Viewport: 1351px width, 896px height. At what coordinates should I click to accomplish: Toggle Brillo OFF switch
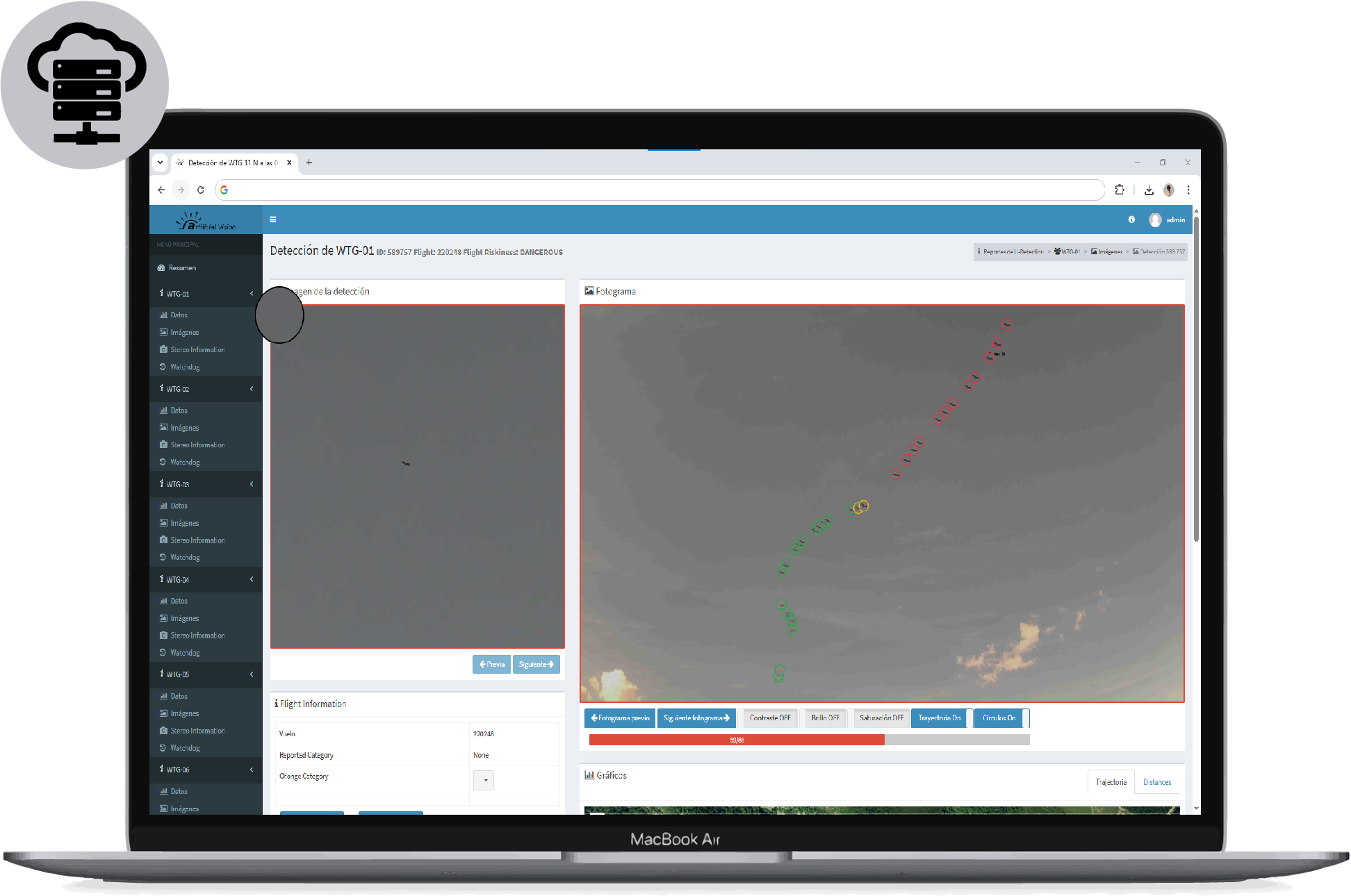825,718
